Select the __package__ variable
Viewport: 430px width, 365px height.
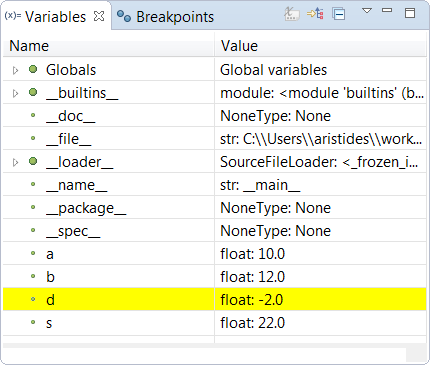(x=215, y=208)
